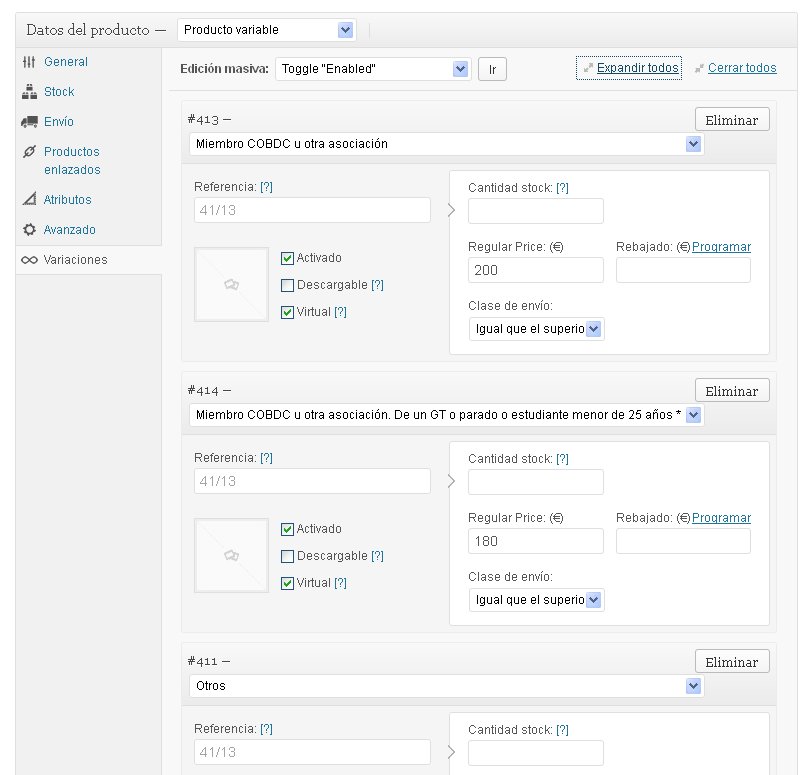Uncheck Activado for variation #413
808x775 pixels.
coord(287,258)
